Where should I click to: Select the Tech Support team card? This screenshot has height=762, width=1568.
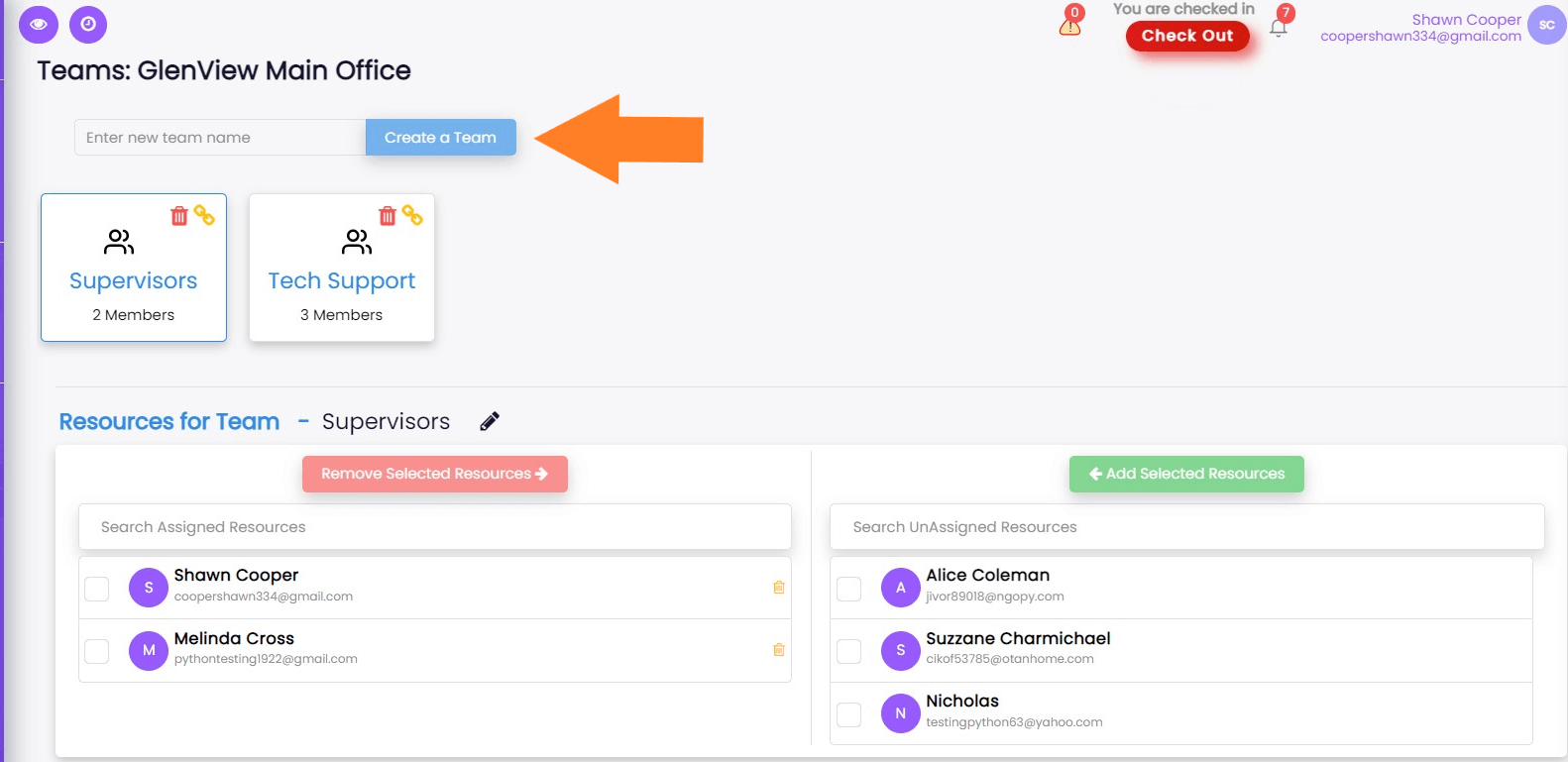click(342, 281)
